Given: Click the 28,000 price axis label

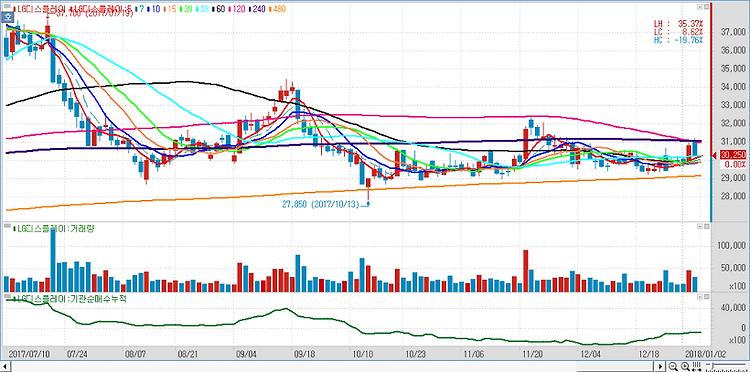Looking at the screenshot, I should pos(733,197).
